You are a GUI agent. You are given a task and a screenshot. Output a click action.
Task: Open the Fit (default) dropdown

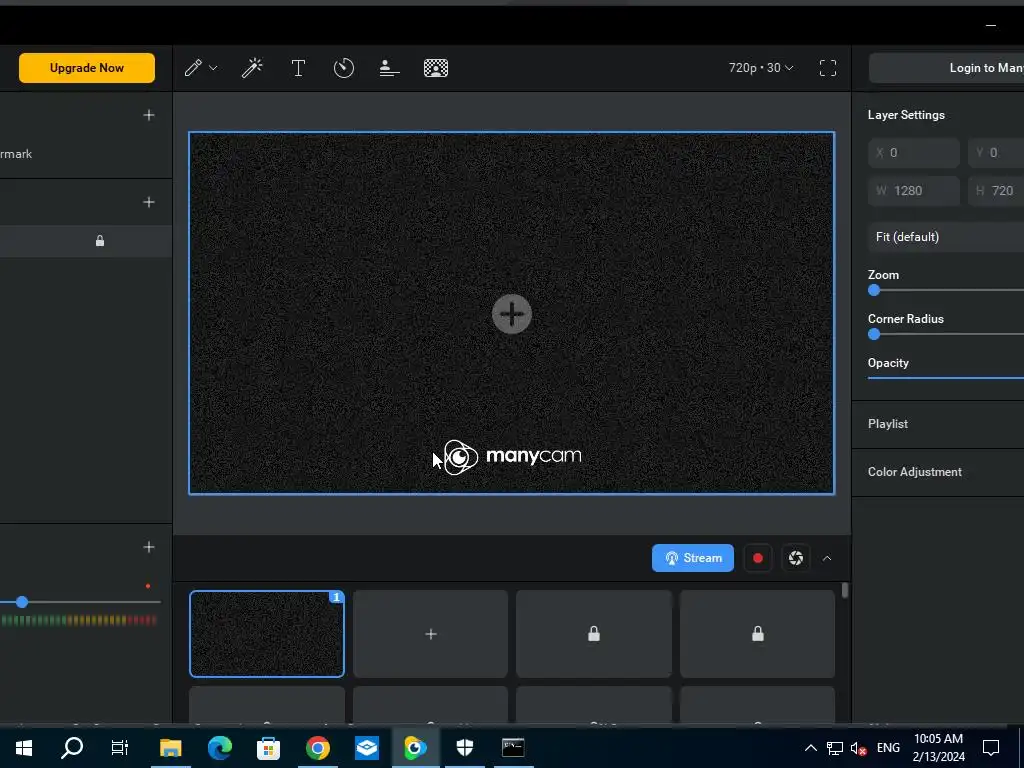pyautogui.click(x=946, y=237)
